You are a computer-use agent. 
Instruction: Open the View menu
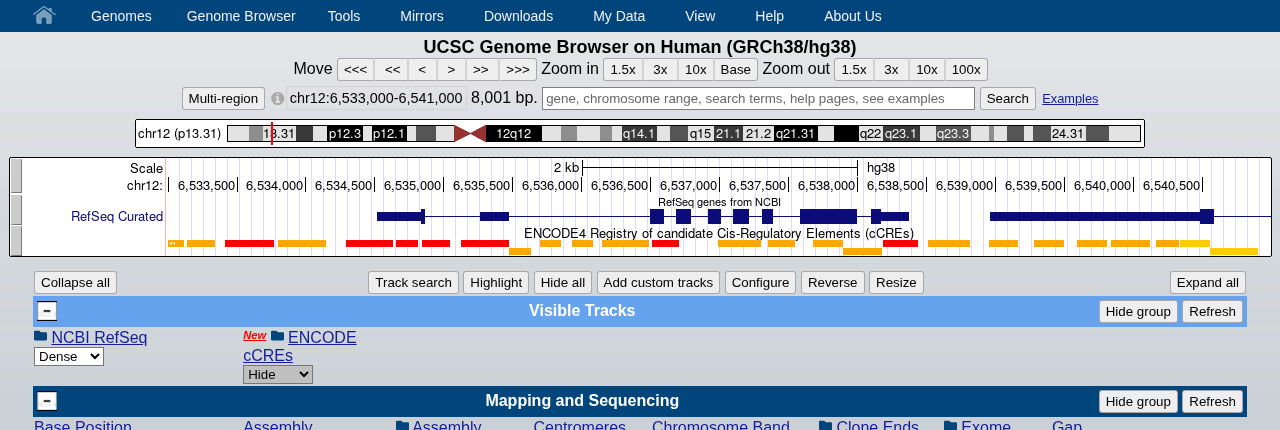(x=700, y=16)
